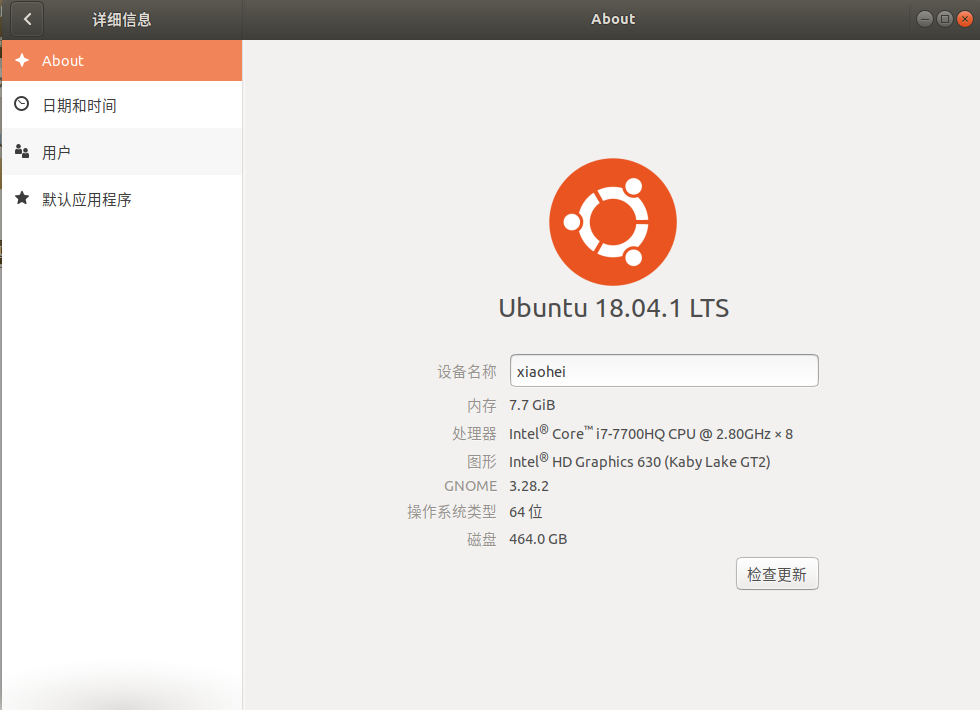Image resolution: width=980 pixels, height=710 pixels.
Task: Click the star icon beside 默认应用程序
Action: click(x=22, y=198)
